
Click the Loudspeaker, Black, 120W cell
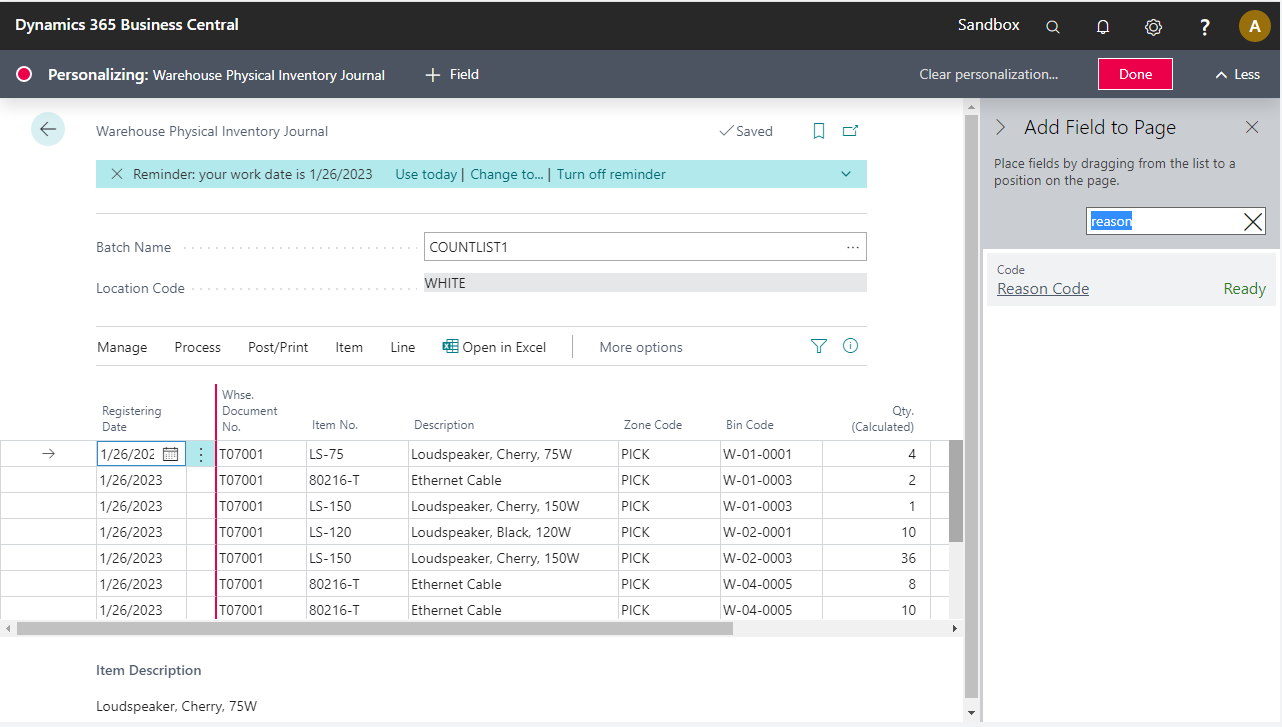coord(513,532)
